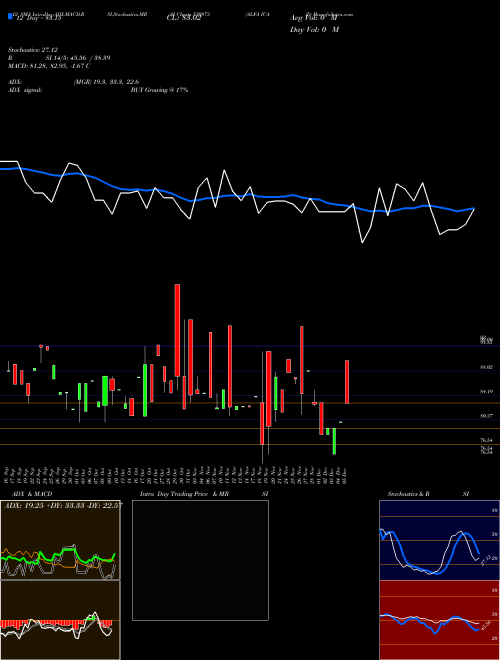Open the red RSI chart panel
The width and height of the screenshot is (500, 660).
[439, 620]
